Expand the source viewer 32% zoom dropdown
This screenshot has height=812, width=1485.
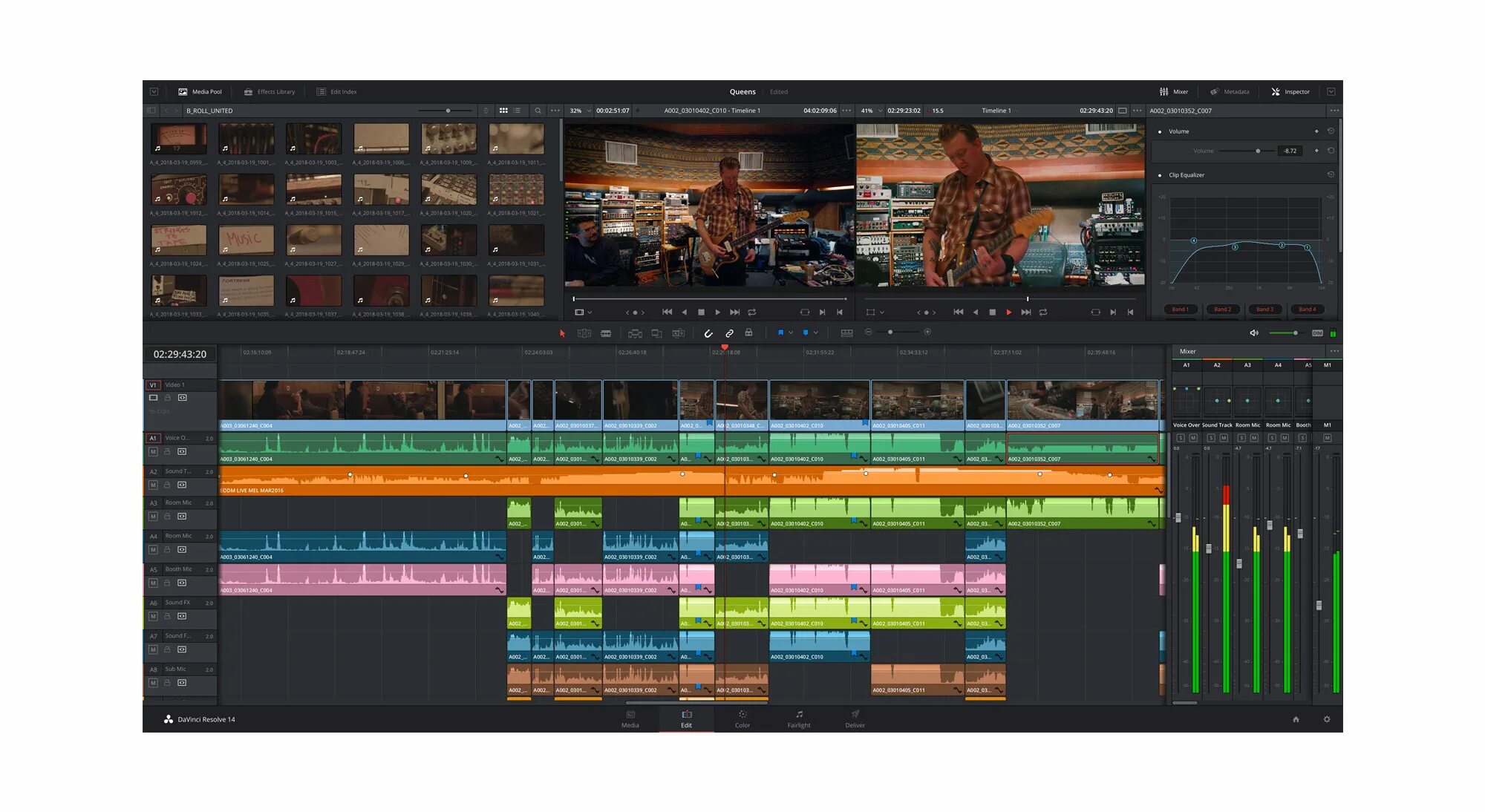pos(589,111)
